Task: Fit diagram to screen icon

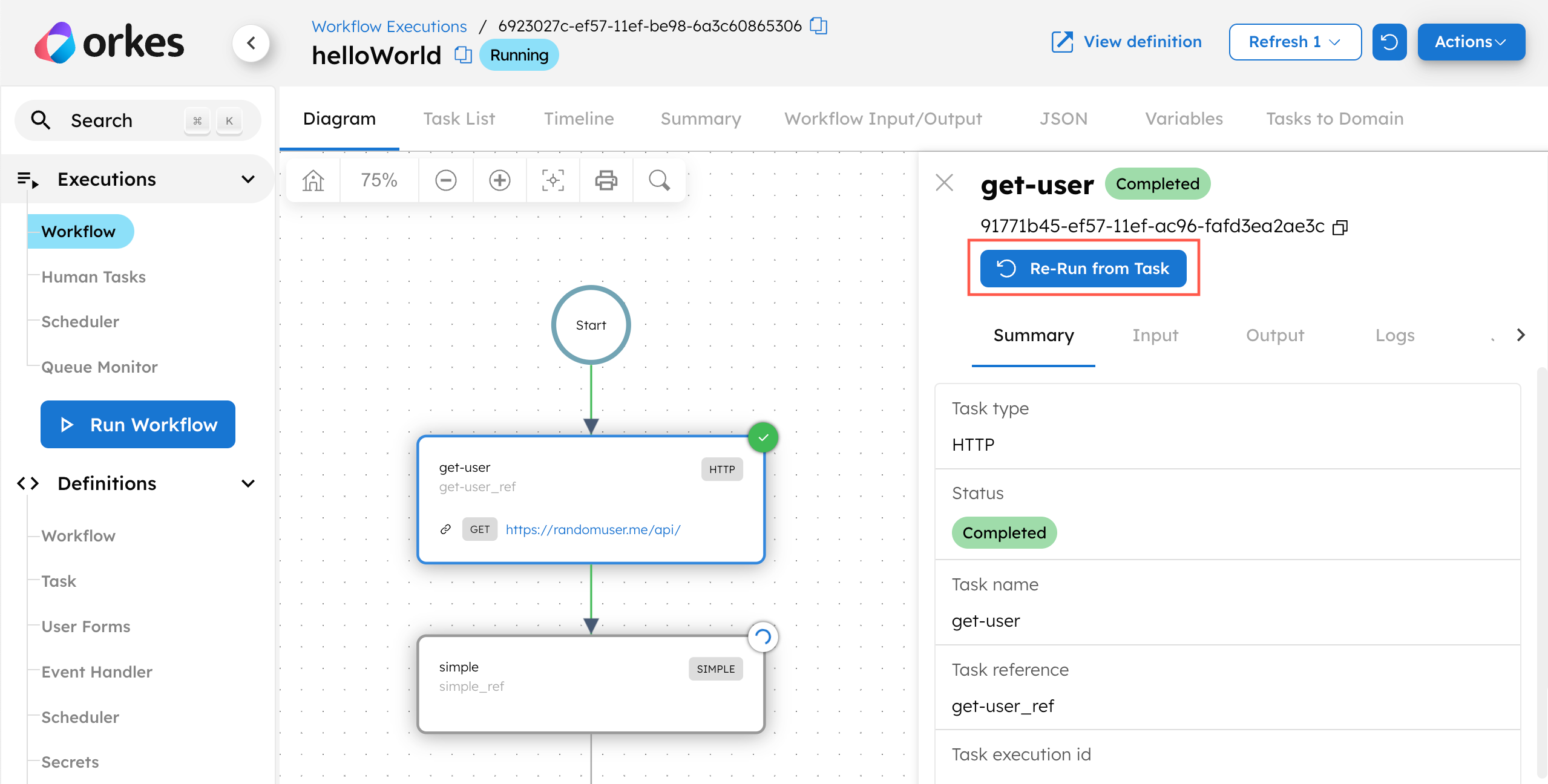Action: tap(553, 180)
